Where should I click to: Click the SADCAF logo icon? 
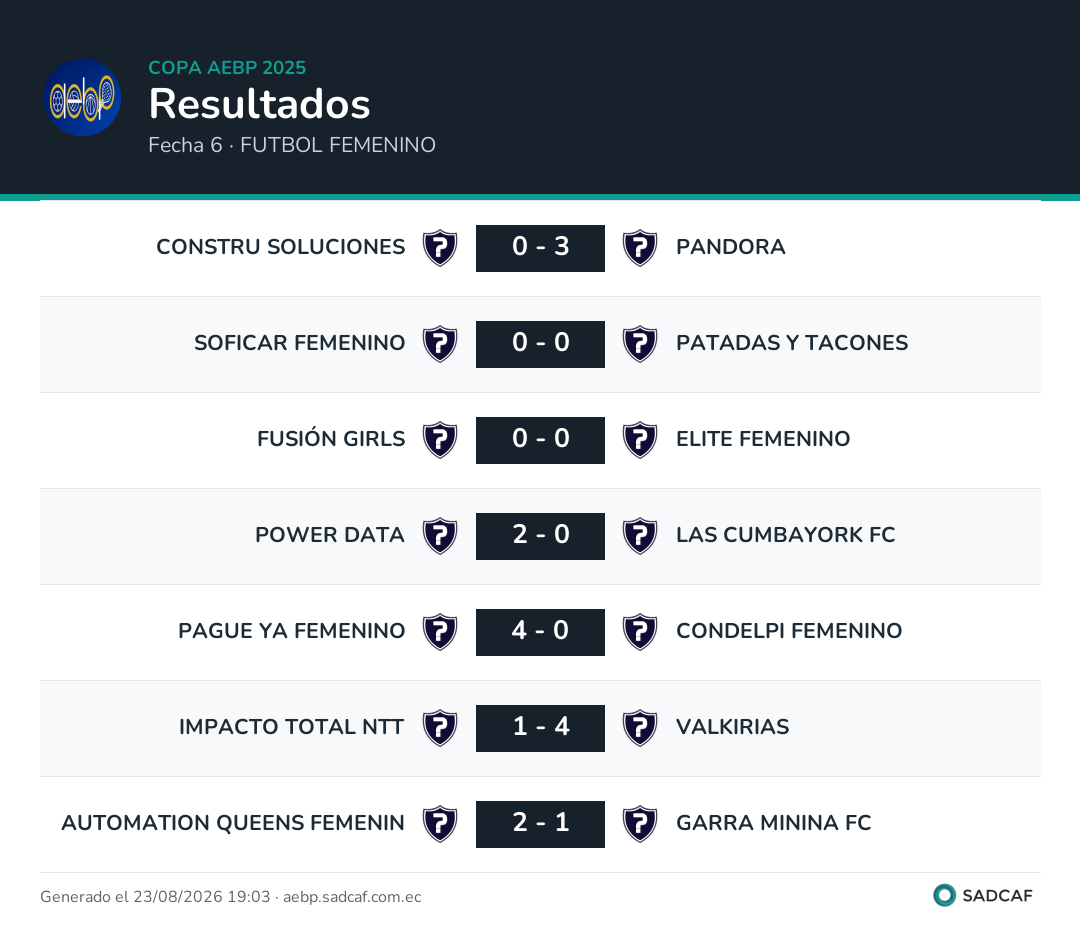944,895
